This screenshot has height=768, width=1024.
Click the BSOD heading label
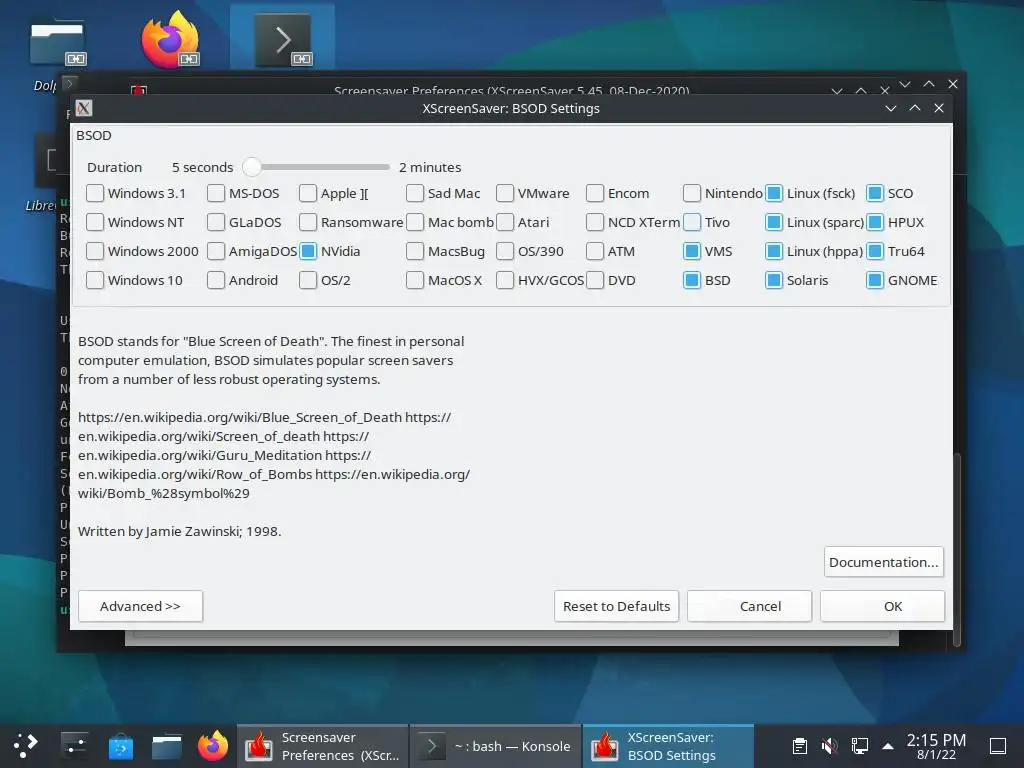(94, 135)
